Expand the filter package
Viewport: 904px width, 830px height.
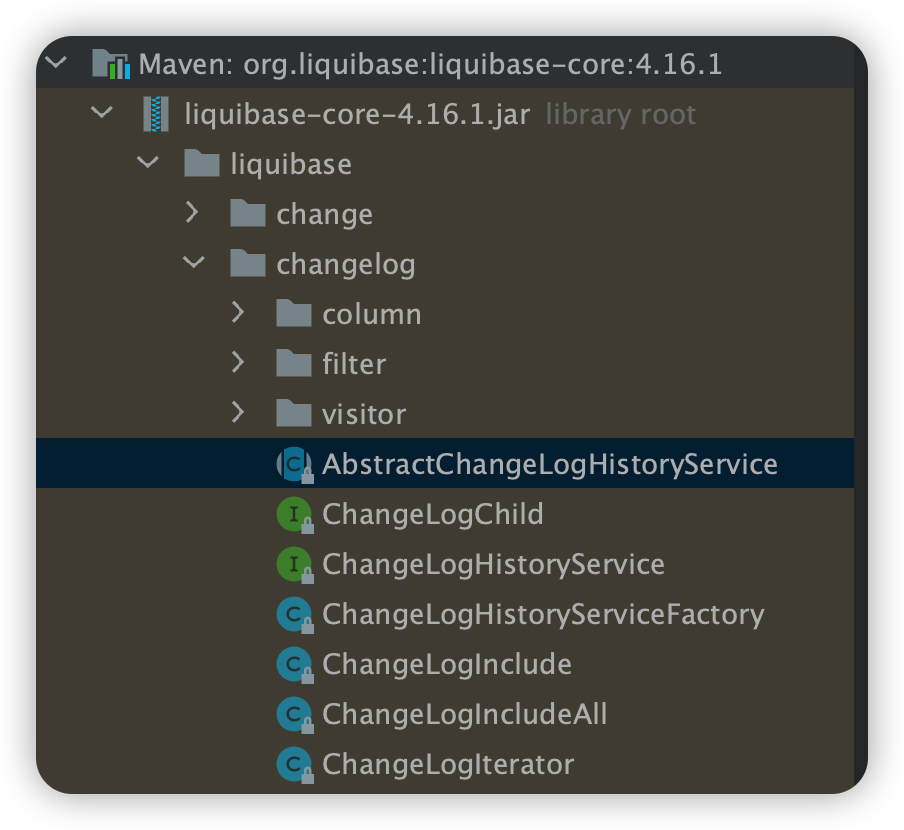point(239,363)
